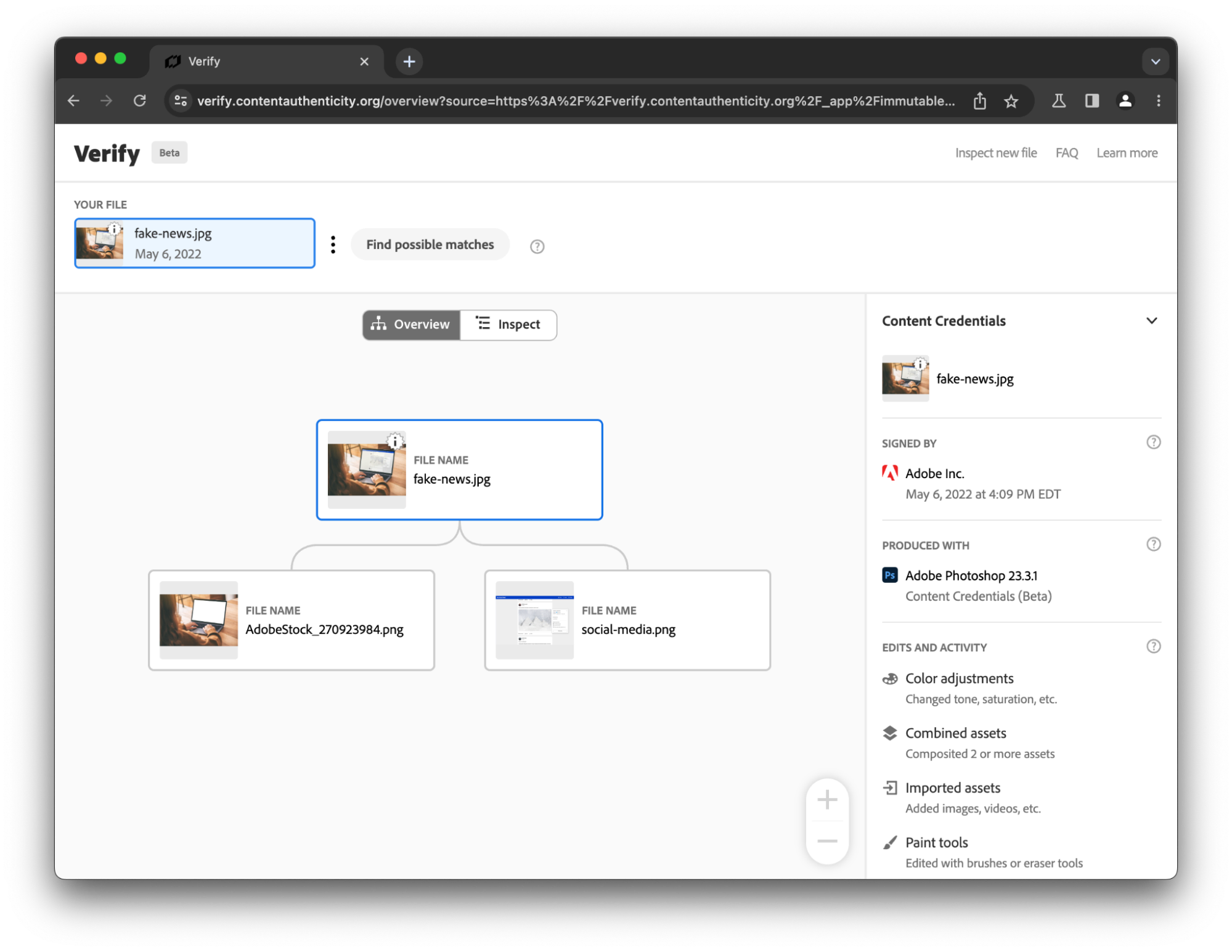Switch to the Overview view
Viewport: 1232px width, 952px height.
[411, 325]
